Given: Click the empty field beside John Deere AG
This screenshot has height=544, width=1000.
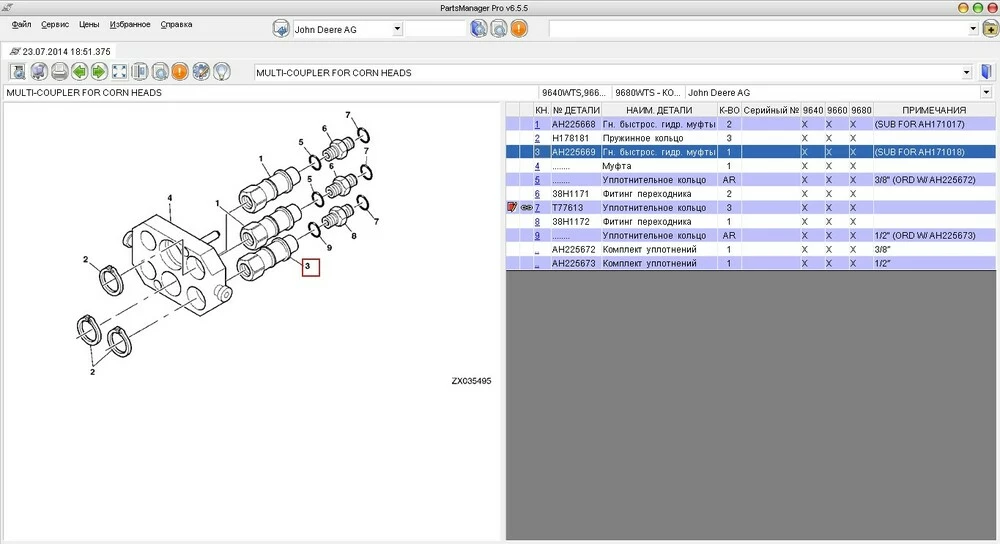Looking at the screenshot, I should tap(435, 29).
